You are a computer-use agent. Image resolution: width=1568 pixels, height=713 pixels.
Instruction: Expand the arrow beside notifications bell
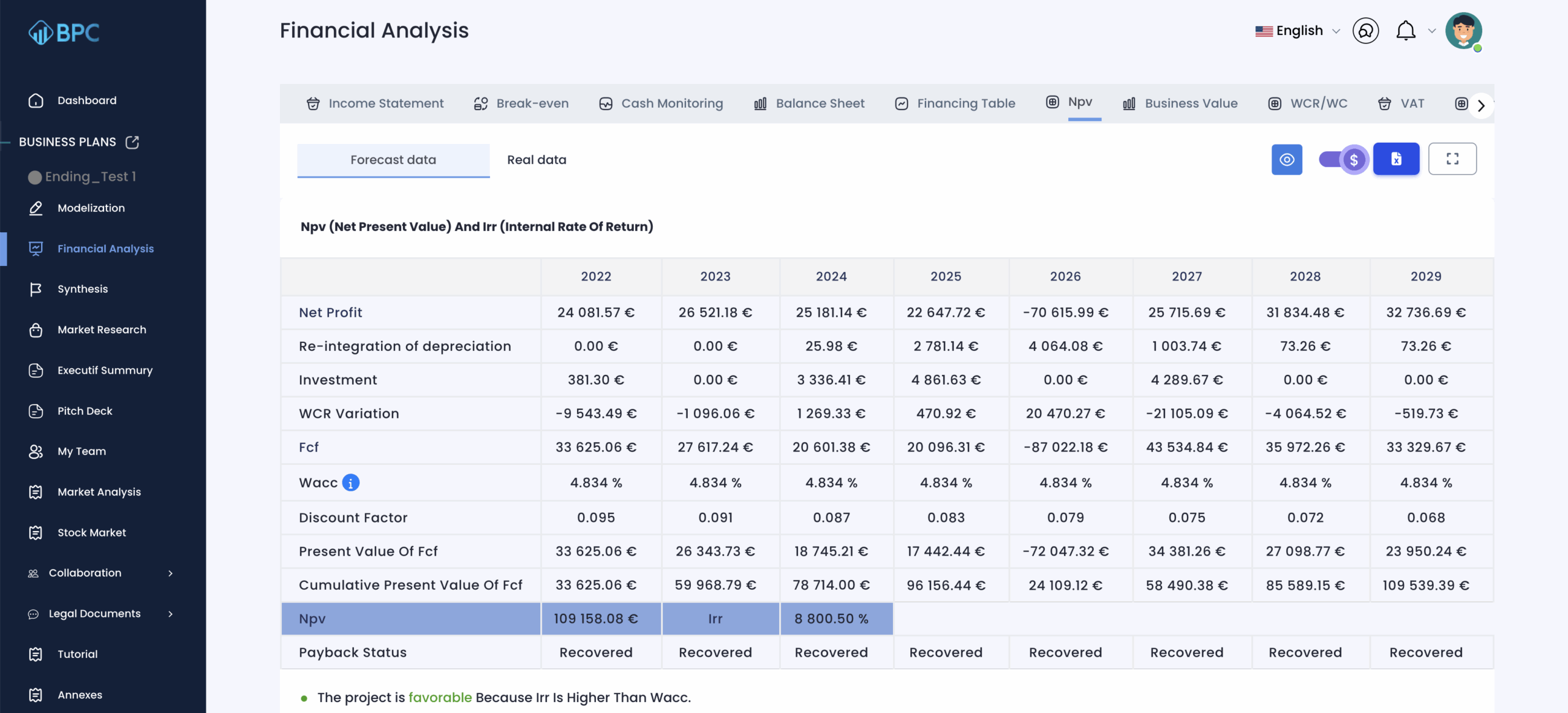(1431, 31)
